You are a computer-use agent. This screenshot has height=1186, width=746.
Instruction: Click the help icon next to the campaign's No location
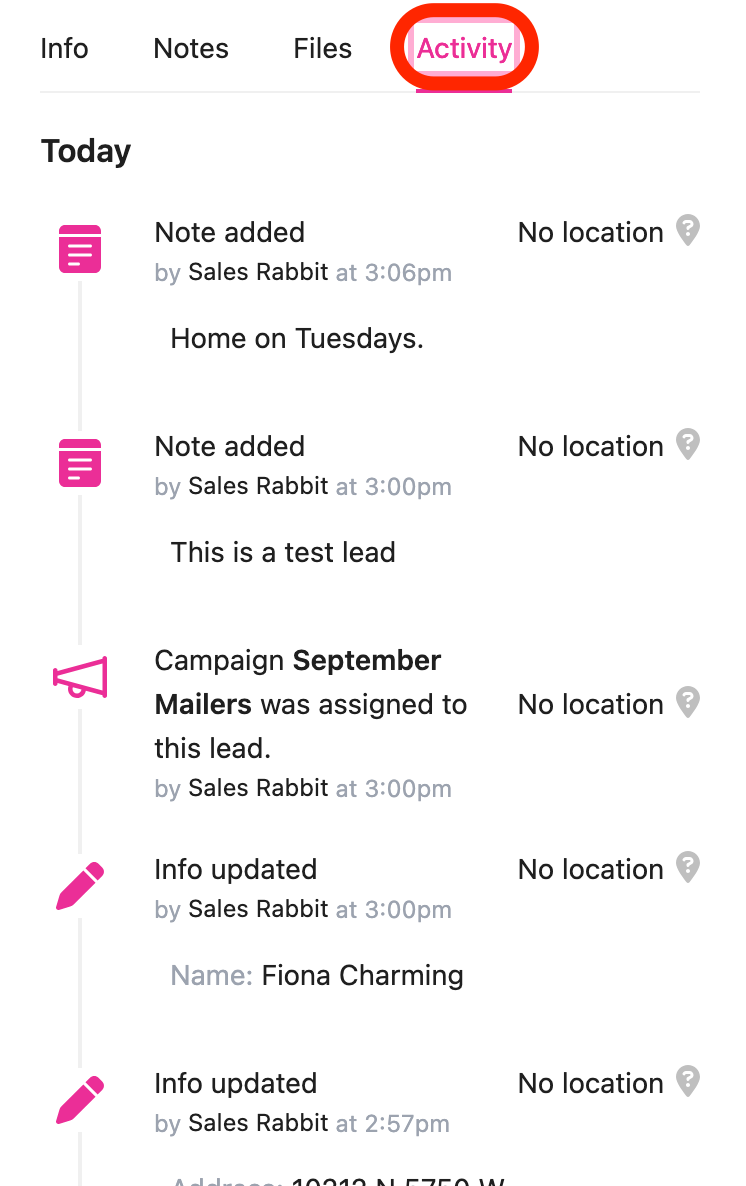coord(688,702)
